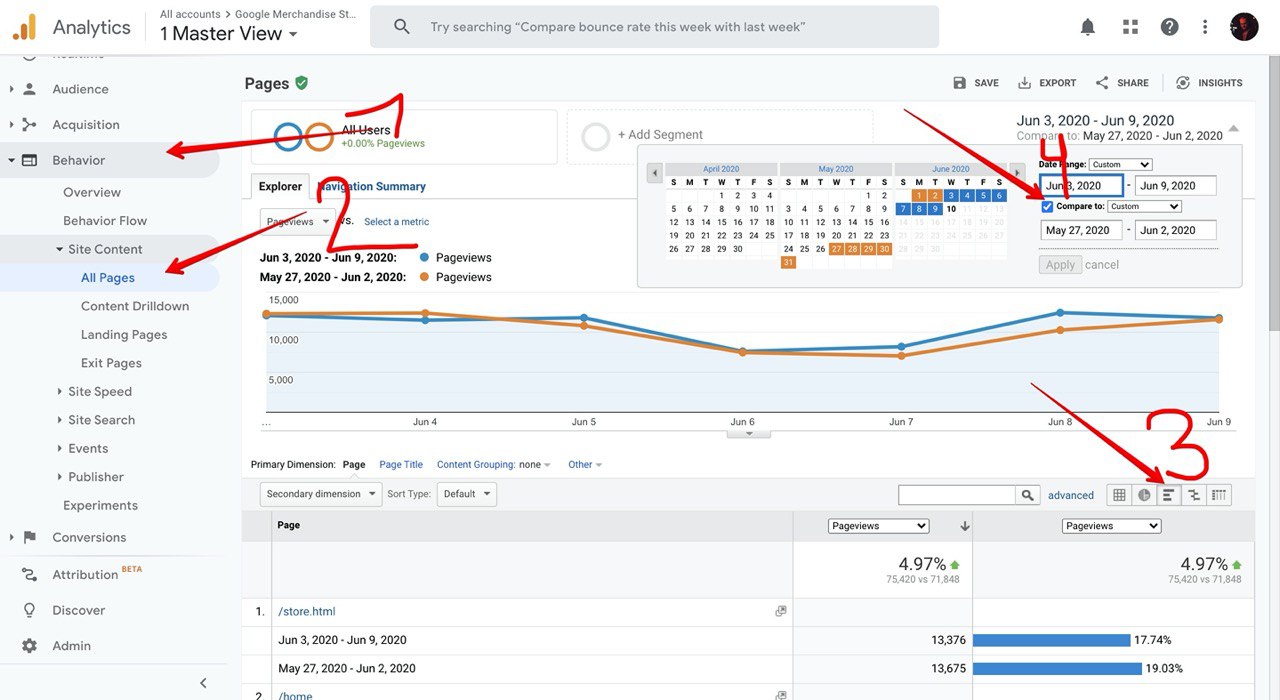Expand Site Speed subsection
The image size is (1280, 700).
(60, 392)
